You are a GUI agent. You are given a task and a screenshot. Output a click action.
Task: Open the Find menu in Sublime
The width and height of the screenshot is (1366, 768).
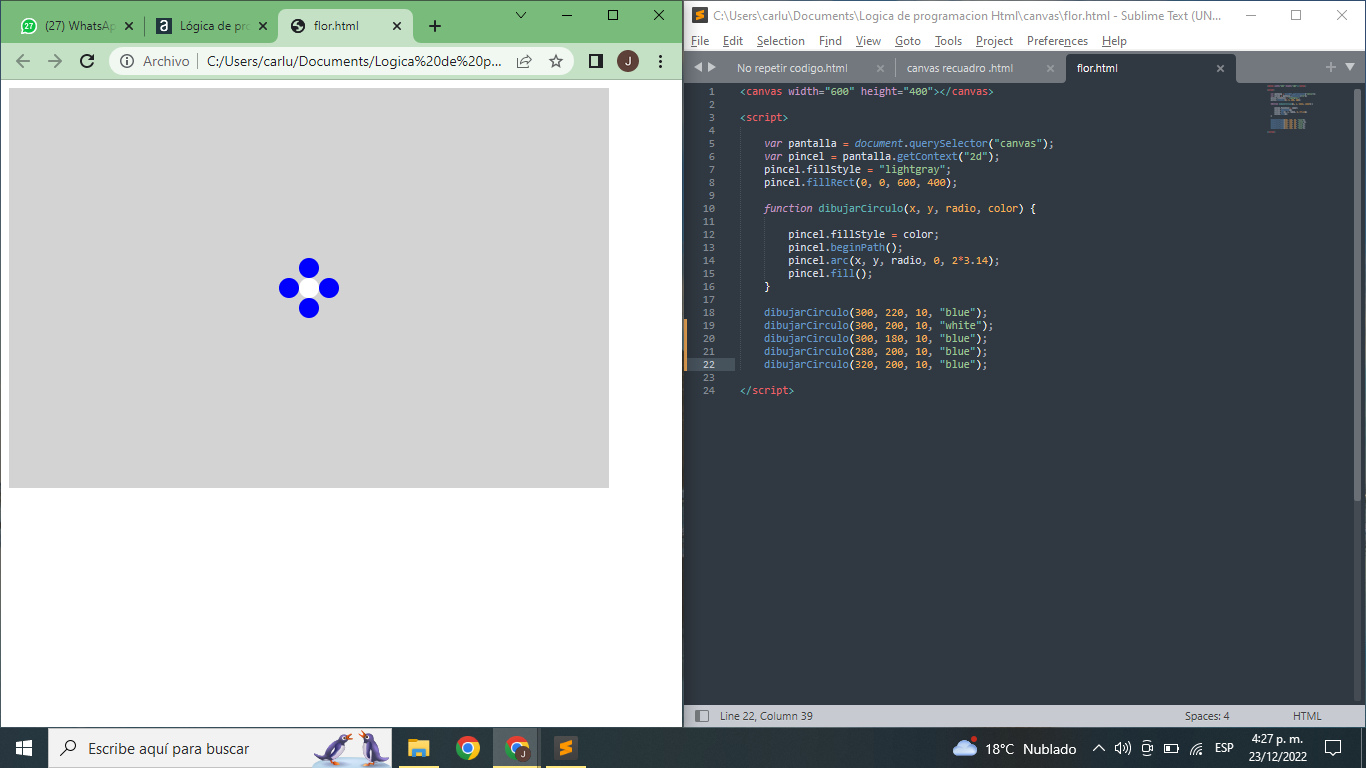pyautogui.click(x=830, y=41)
